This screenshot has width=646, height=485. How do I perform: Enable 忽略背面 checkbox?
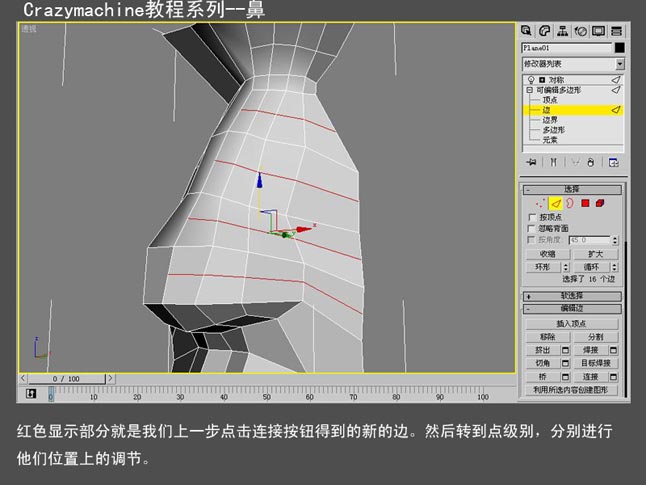[532, 228]
